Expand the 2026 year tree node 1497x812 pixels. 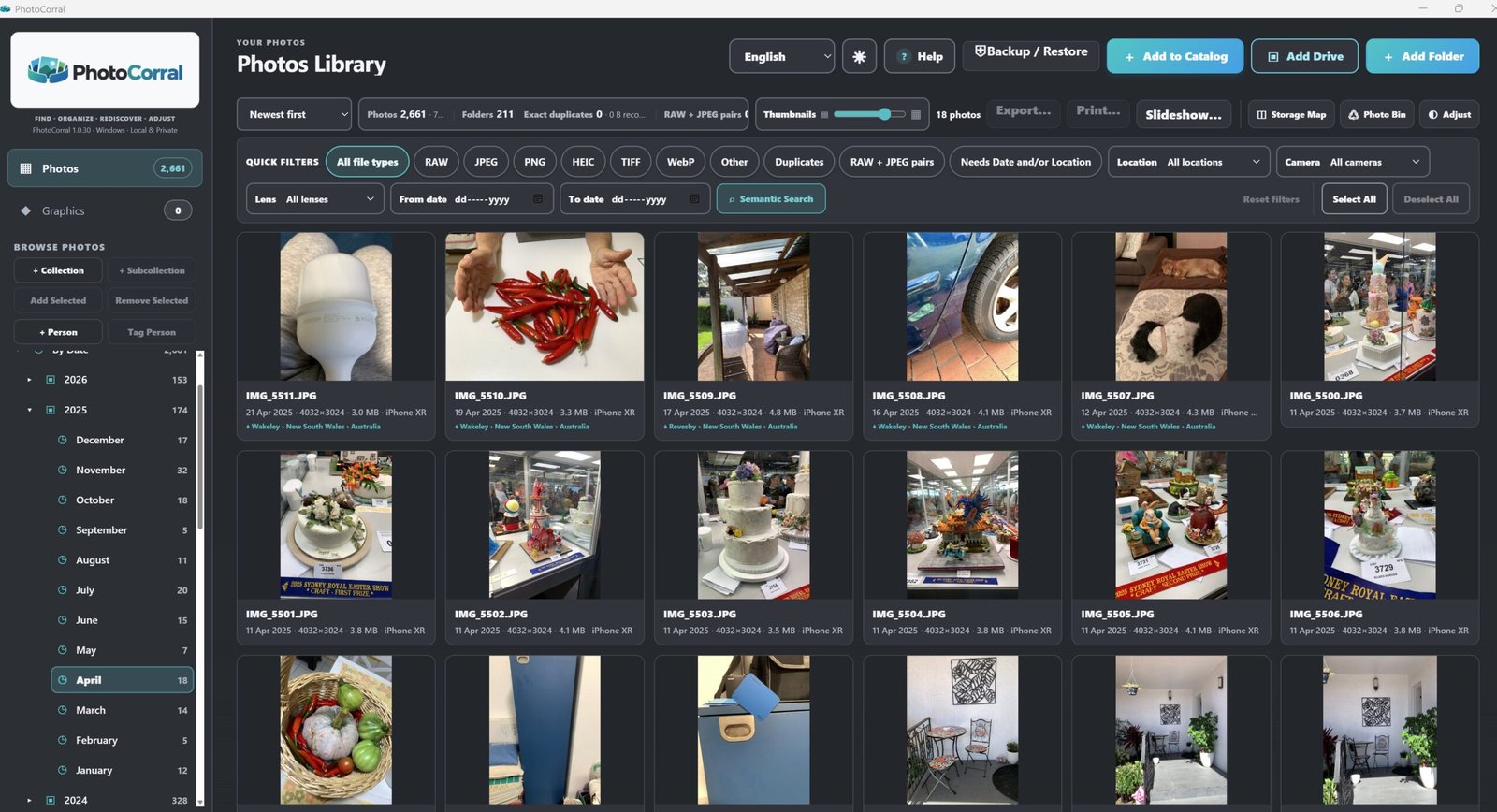[29, 380]
